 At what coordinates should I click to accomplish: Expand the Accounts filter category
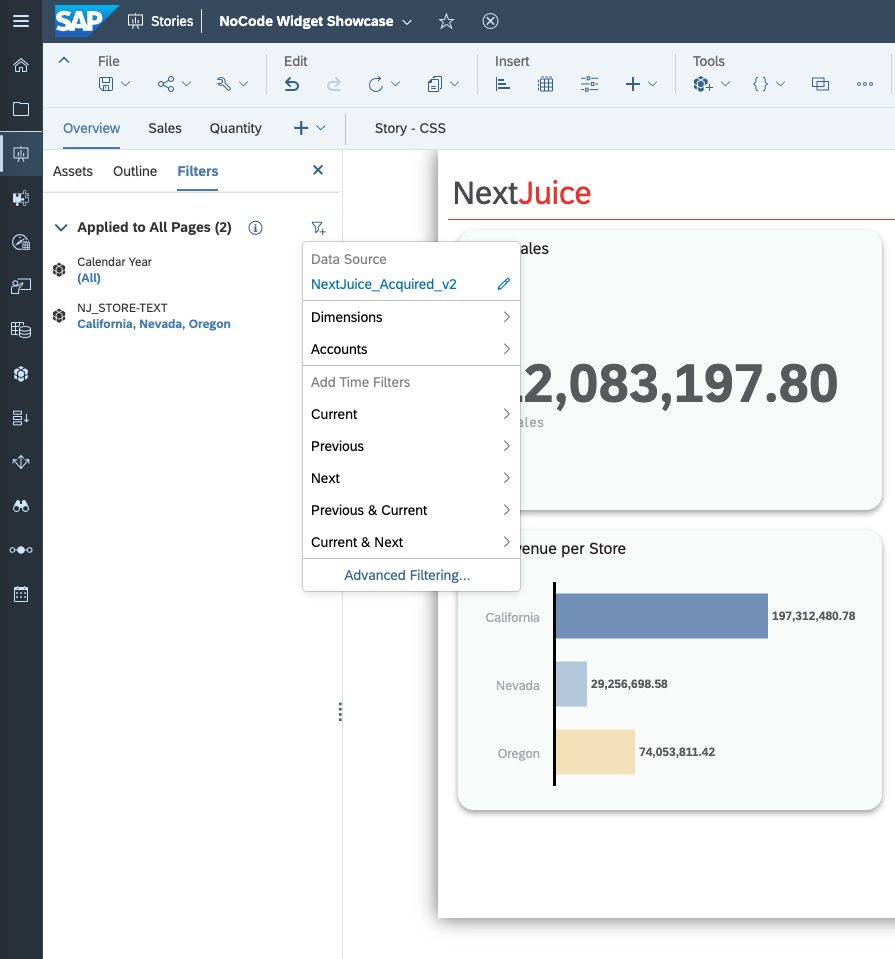[411, 349]
